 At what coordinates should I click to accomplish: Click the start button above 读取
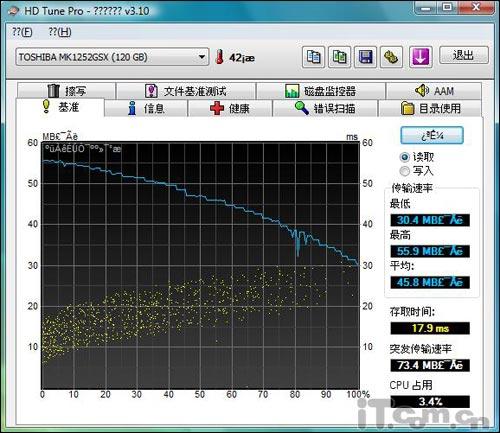432,135
